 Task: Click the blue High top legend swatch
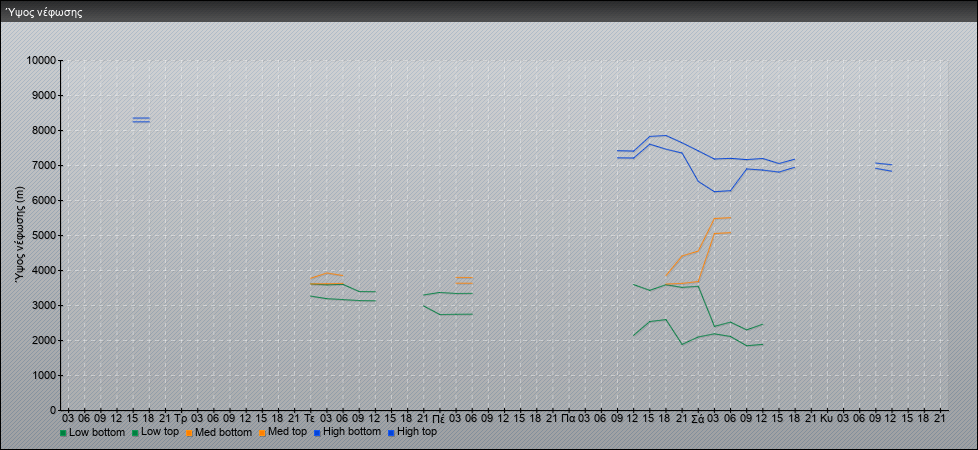coord(391,433)
